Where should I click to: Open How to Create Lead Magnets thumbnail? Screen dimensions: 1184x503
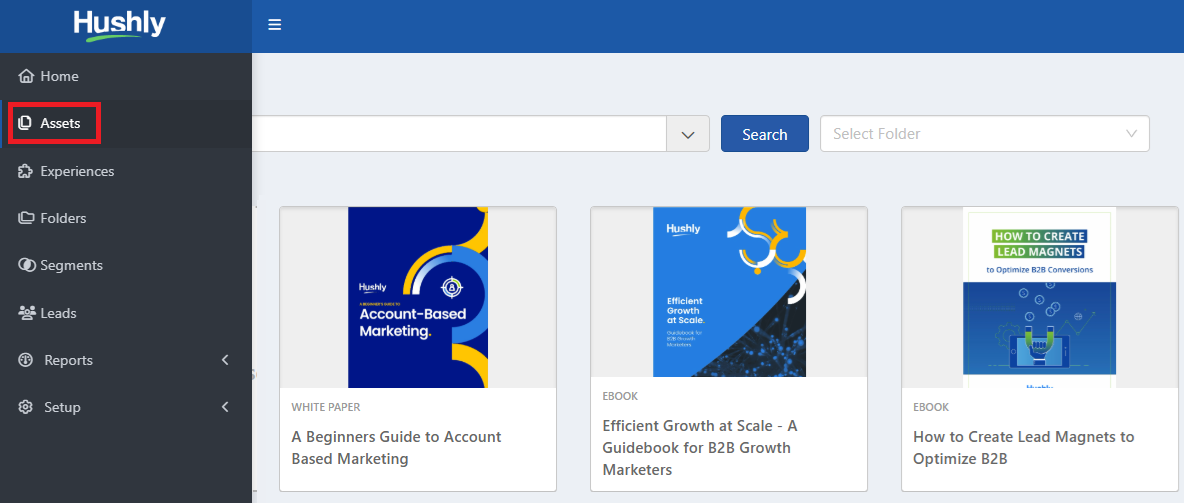1040,298
